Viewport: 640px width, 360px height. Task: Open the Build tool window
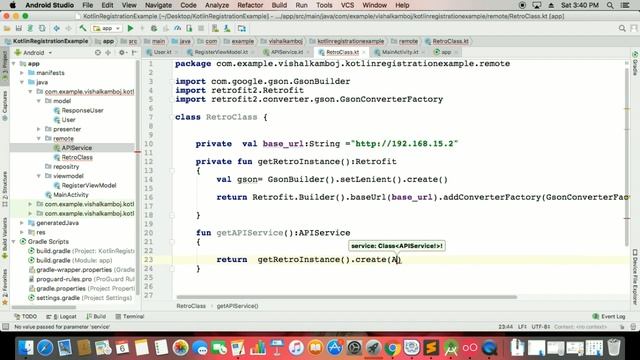(96, 316)
